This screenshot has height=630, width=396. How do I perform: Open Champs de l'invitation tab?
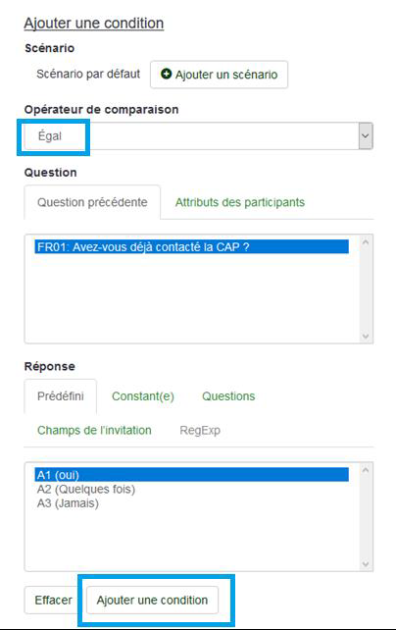click(94, 430)
